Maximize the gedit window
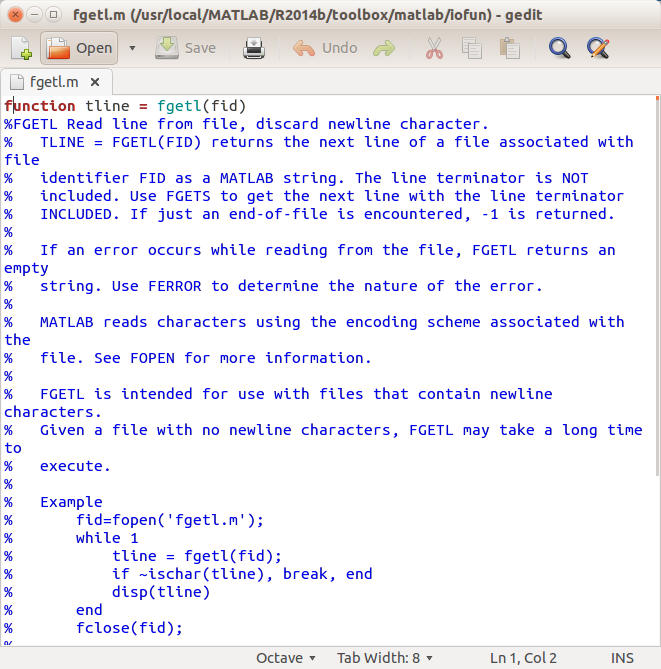This screenshot has height=669, width=661. click(x=53, y=15)
